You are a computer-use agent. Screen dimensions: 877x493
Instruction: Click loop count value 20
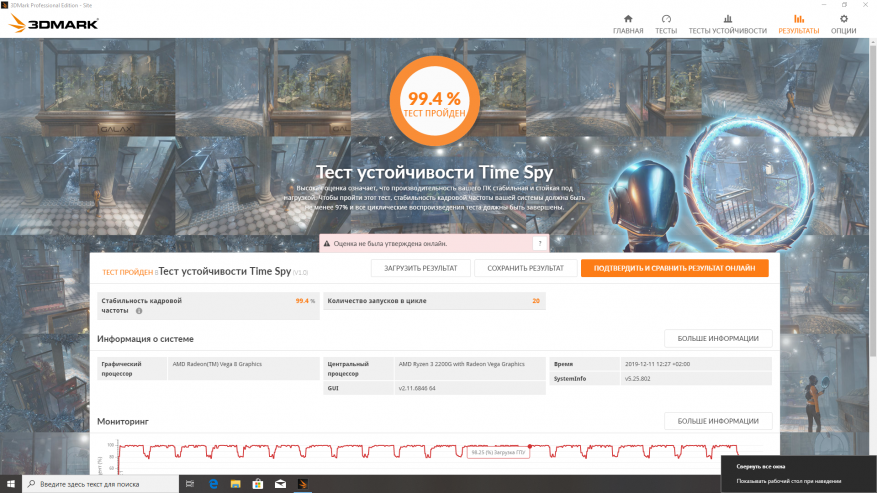[x=536, y=301]
